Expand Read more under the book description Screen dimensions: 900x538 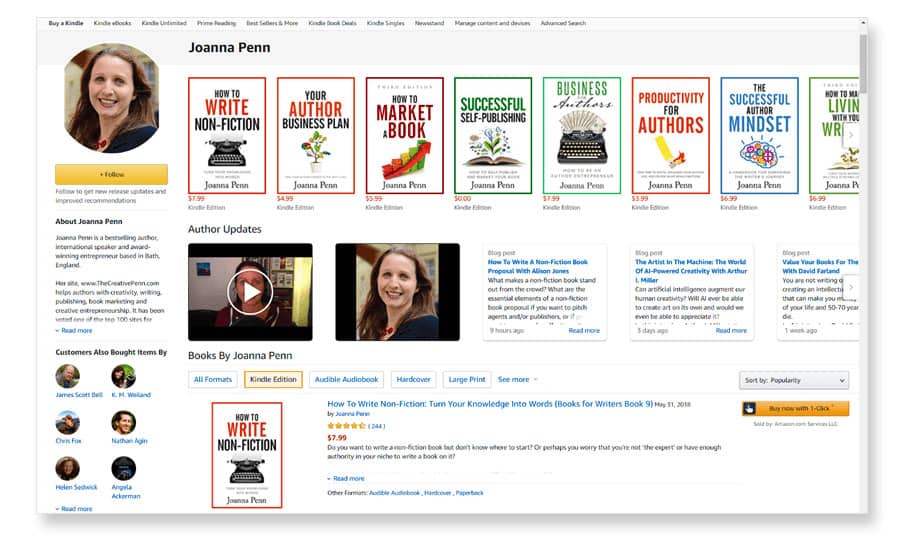tap(348, 478)
